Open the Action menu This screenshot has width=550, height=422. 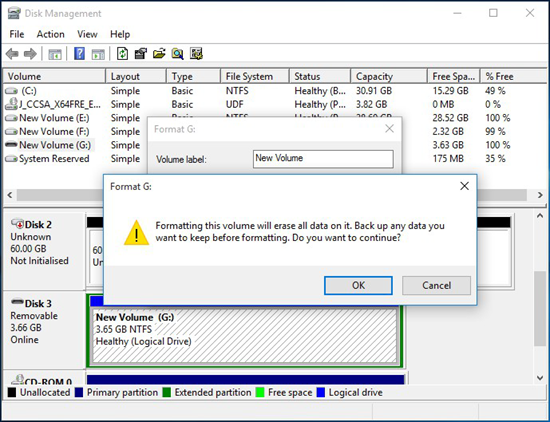tap(51, 34)
